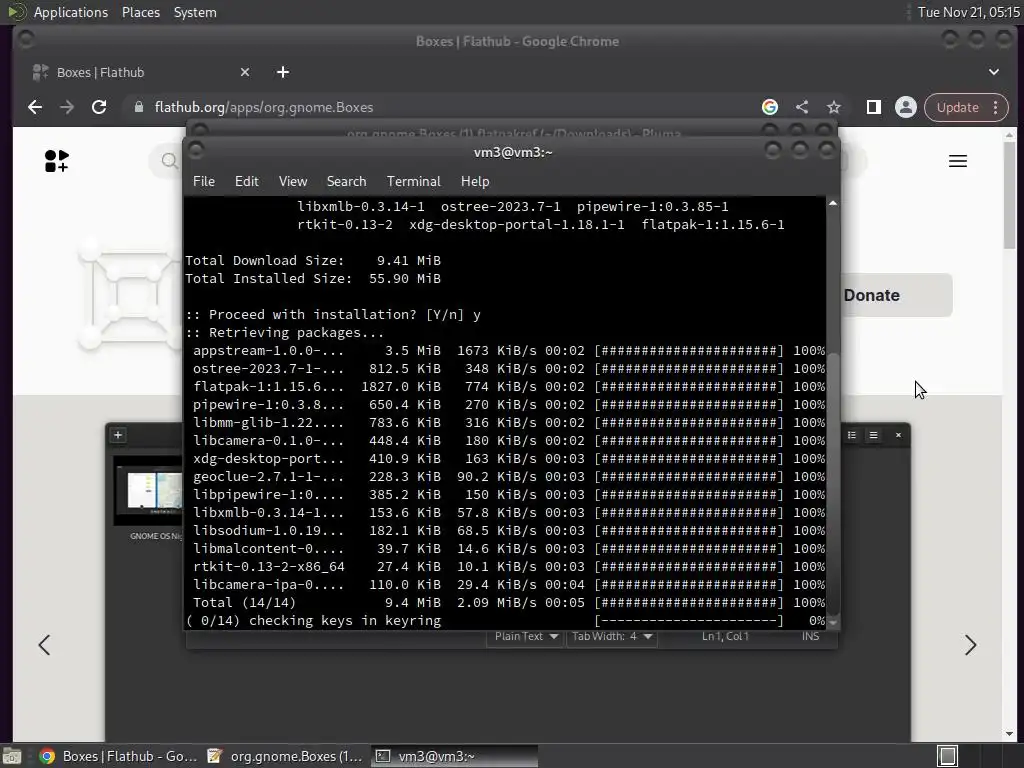Click the X in Boxes screenshot
1024x768 pixels.
[898, 435]
